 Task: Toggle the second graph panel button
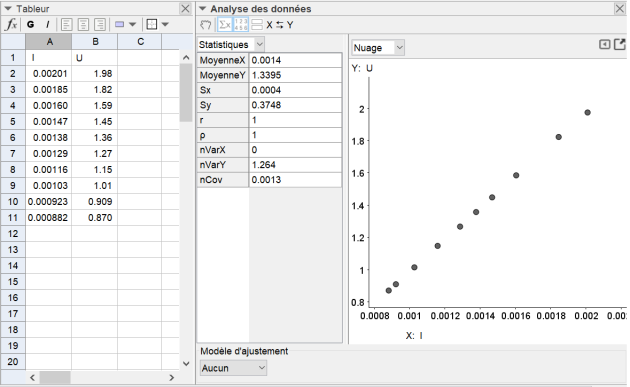[x=256, y=25]
